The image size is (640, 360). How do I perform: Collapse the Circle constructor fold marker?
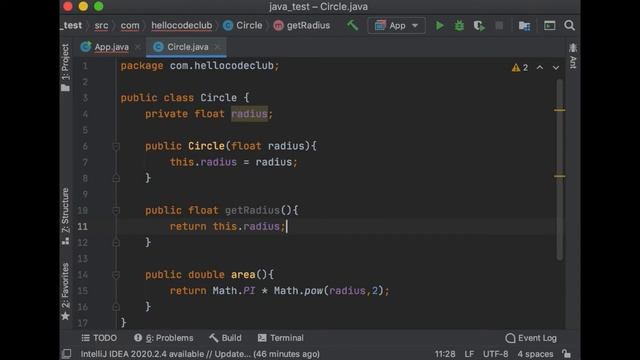click(116, 146)
